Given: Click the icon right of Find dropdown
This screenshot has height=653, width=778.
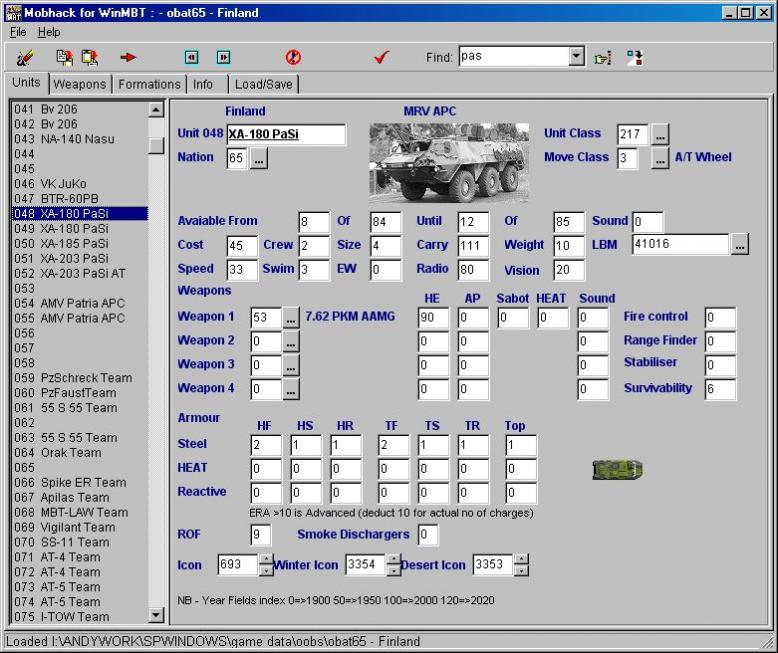Looking at the screenshot, I should tap(602, 58).
